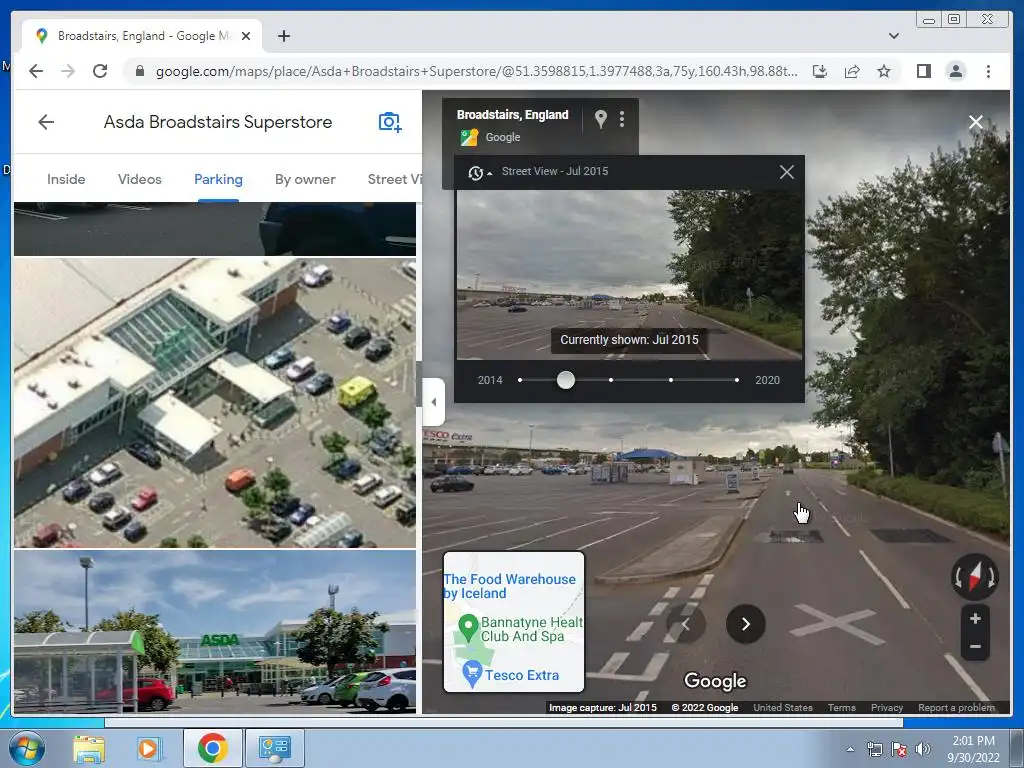Click the install app icon in address bar

pos(820,71)
